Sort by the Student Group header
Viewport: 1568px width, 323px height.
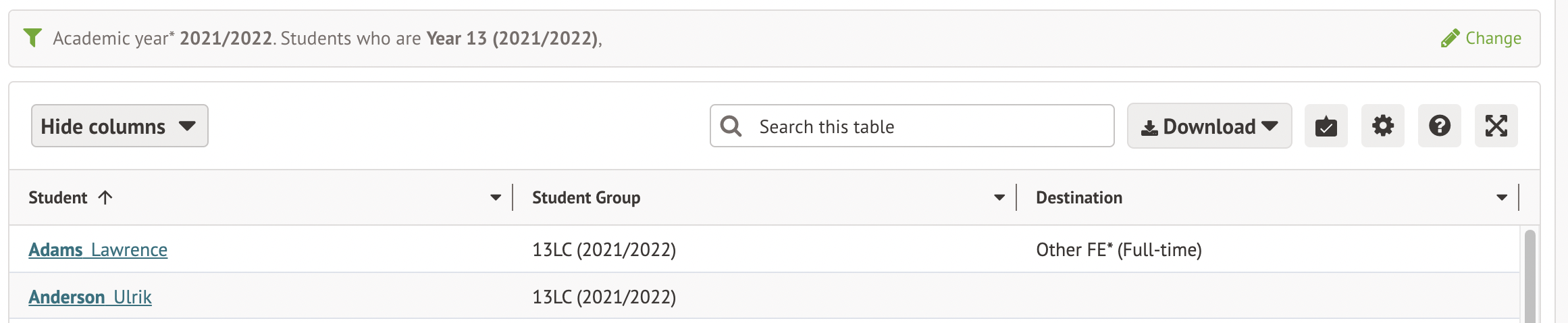pyautogui.click(x=586, y=198)
